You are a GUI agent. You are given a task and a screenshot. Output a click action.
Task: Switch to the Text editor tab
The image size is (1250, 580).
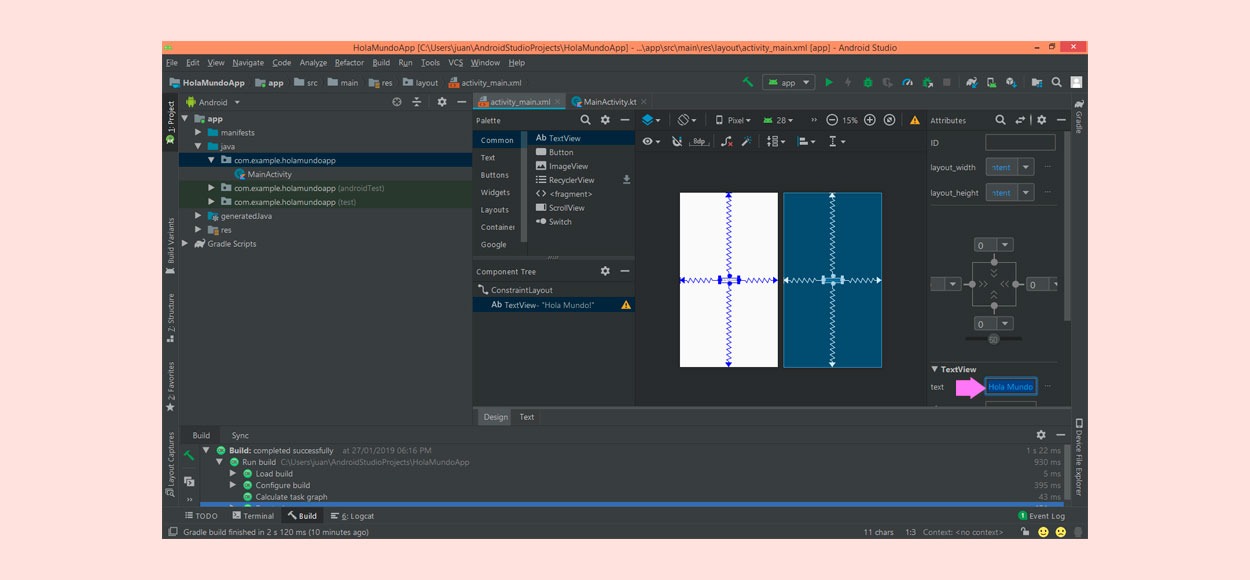coord(527,417)
